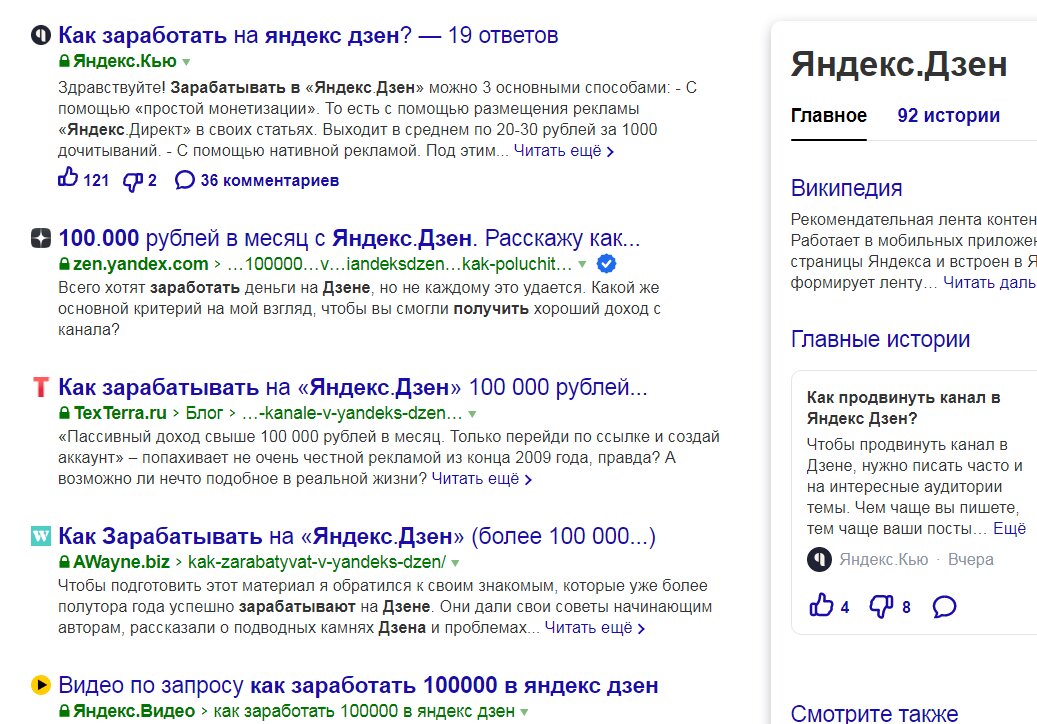Screen dimensions: 1037x724
Task: Click the lock icon before TexTerra.ru
Action: 64,413
